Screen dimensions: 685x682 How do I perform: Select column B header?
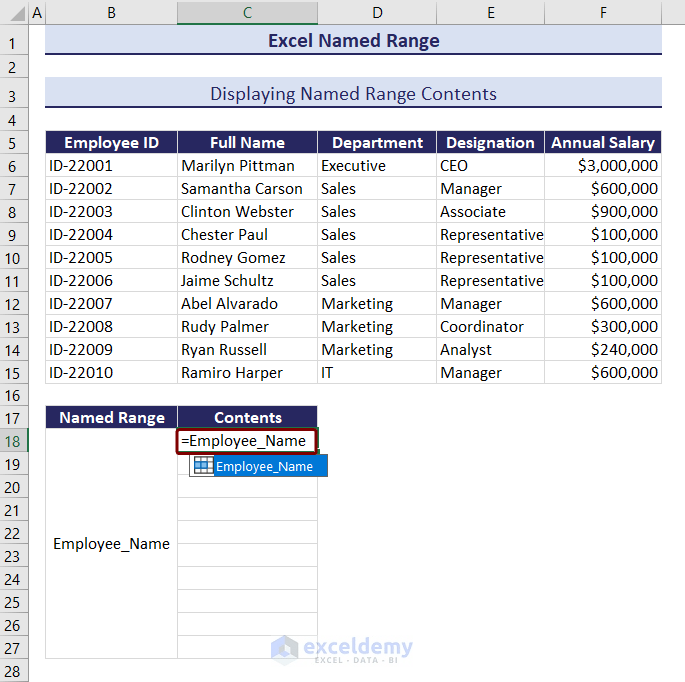[x=111, y=12]
